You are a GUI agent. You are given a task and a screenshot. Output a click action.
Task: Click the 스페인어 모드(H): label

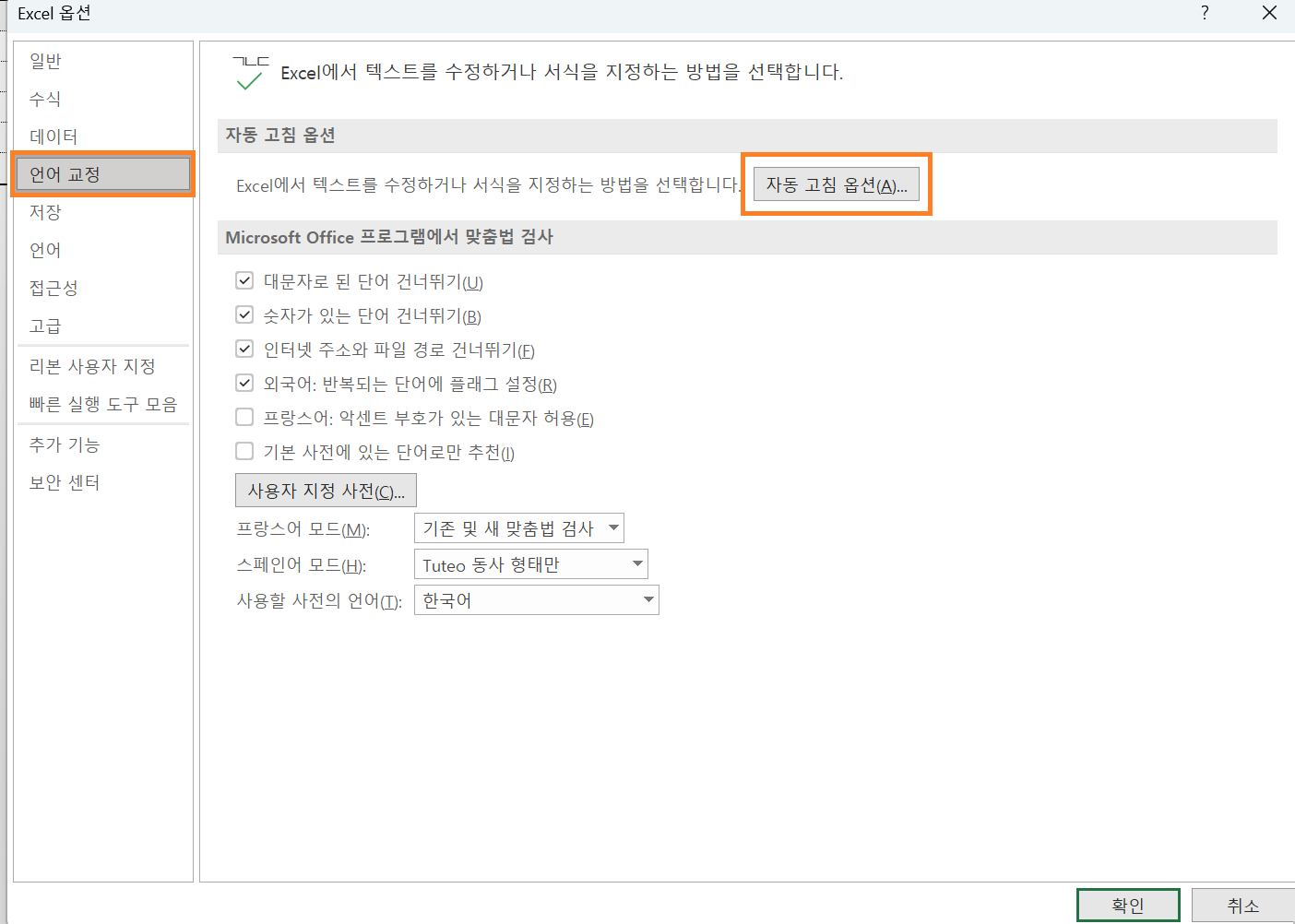(x=302, y=565)
